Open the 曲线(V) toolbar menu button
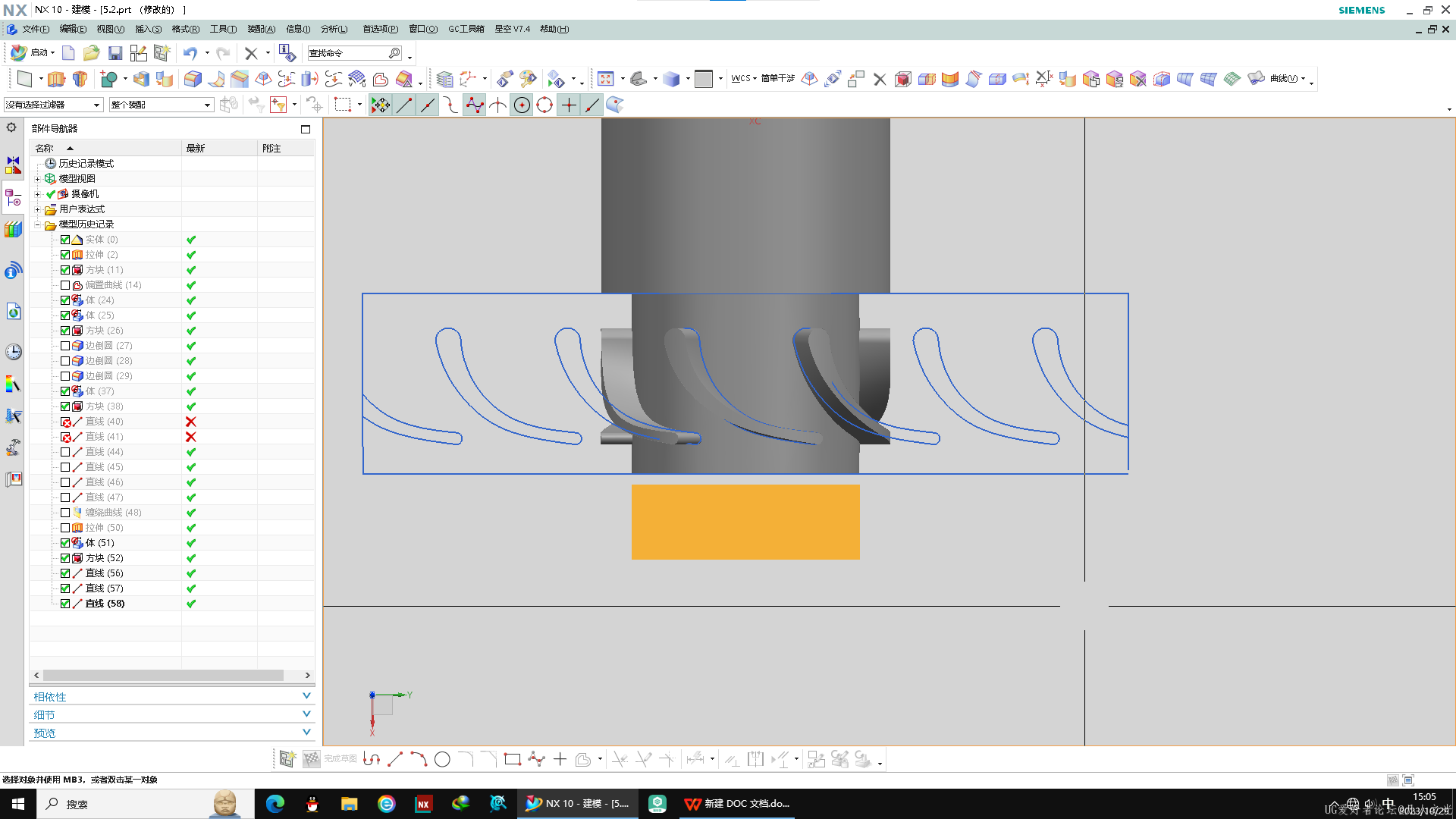 (1288, 78)
